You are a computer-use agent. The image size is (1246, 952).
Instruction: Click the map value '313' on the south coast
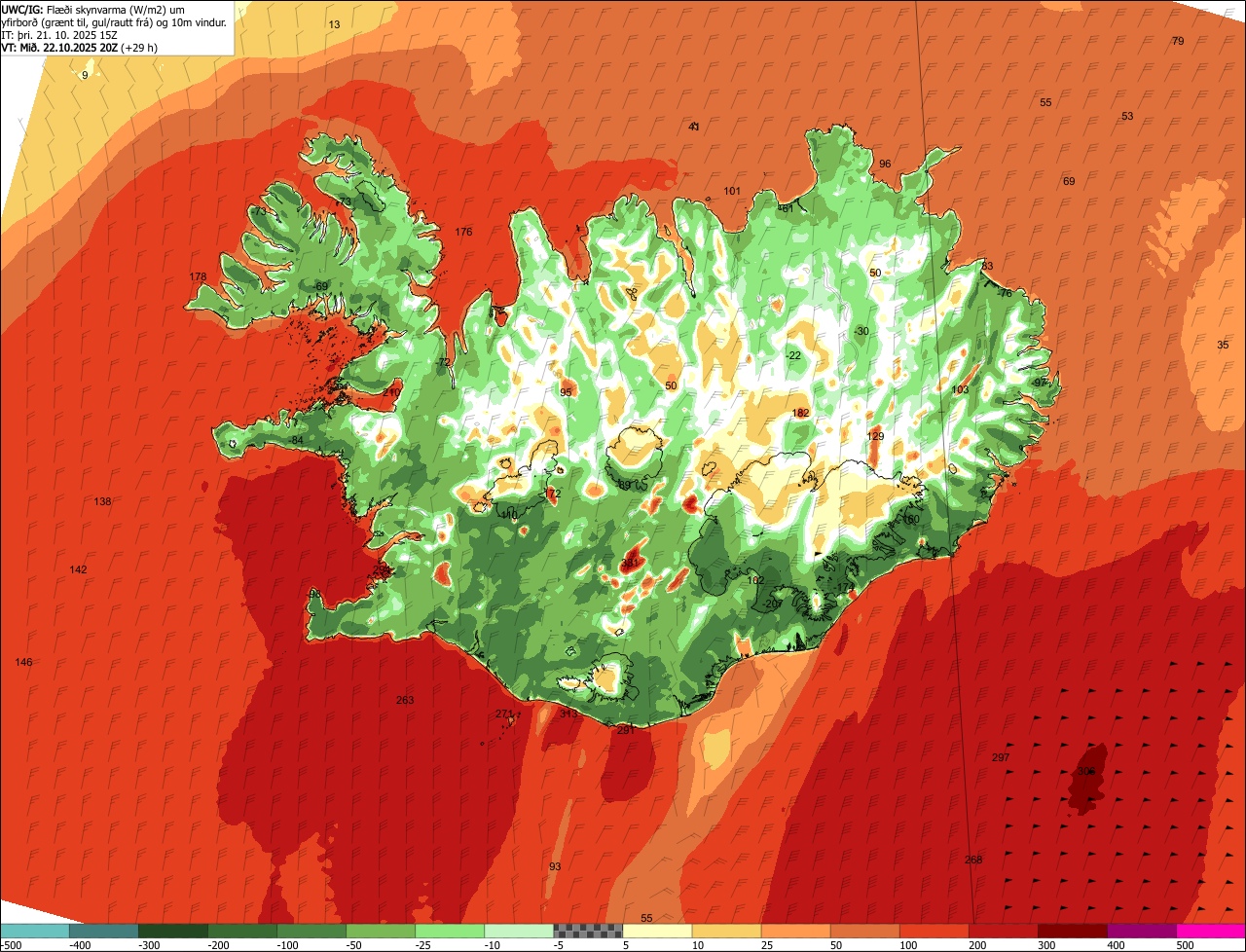(x=568, y=714)
